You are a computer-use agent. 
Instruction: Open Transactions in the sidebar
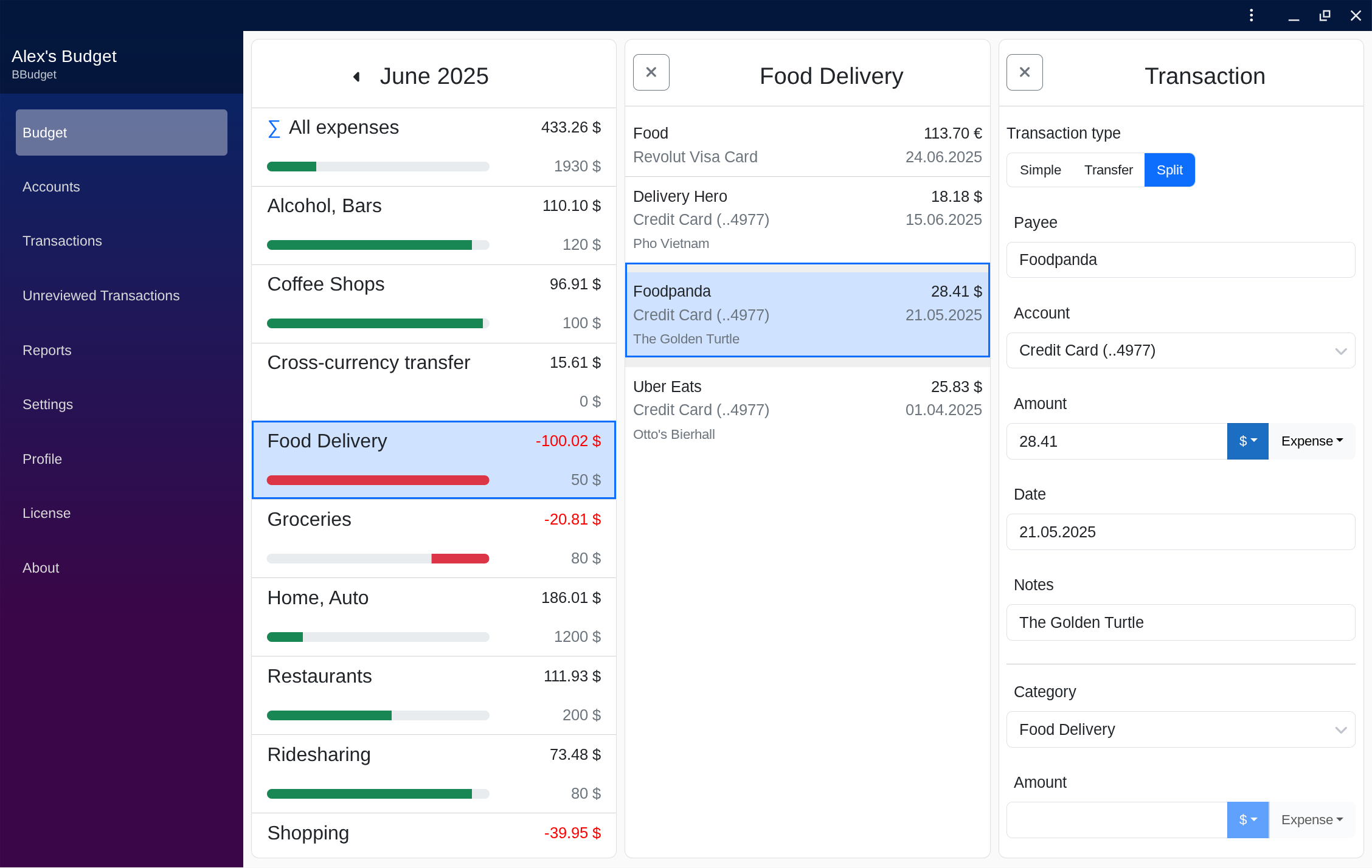pyautogui.click(x=122, y=241)
